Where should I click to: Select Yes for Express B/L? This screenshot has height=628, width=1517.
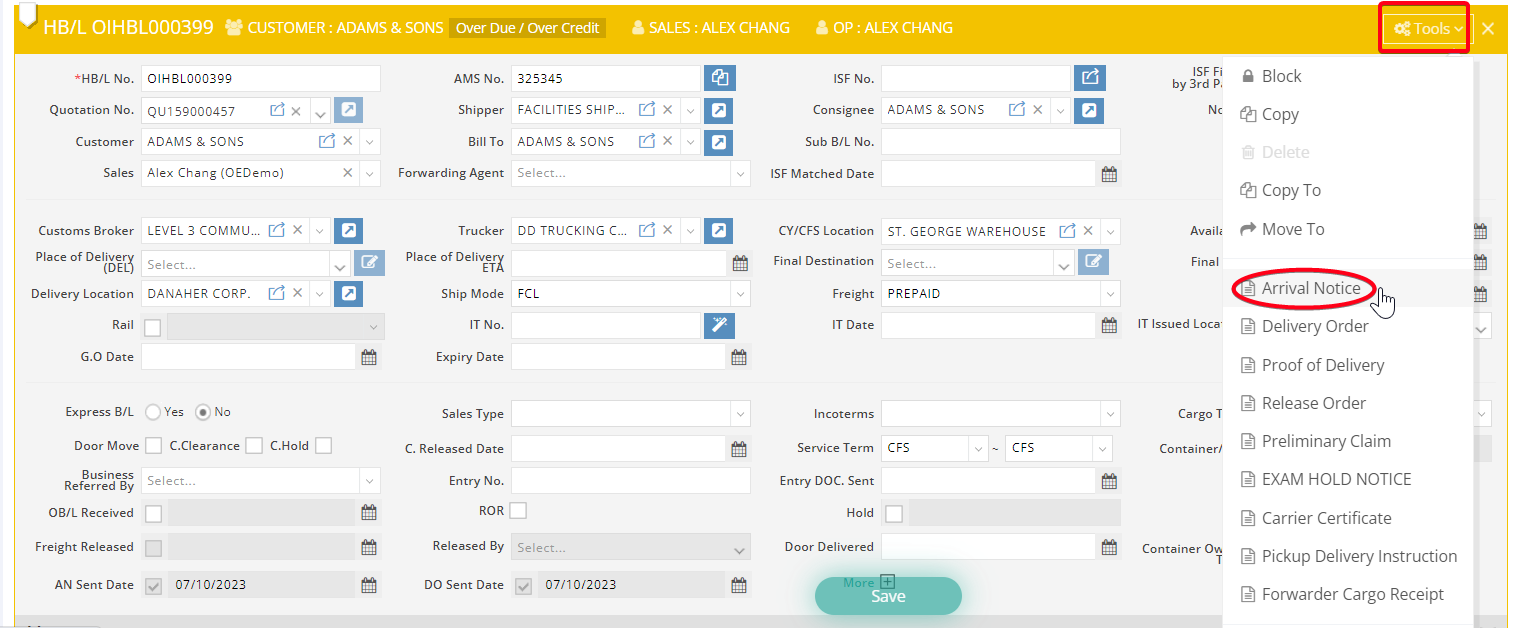[x=153, y=412]
